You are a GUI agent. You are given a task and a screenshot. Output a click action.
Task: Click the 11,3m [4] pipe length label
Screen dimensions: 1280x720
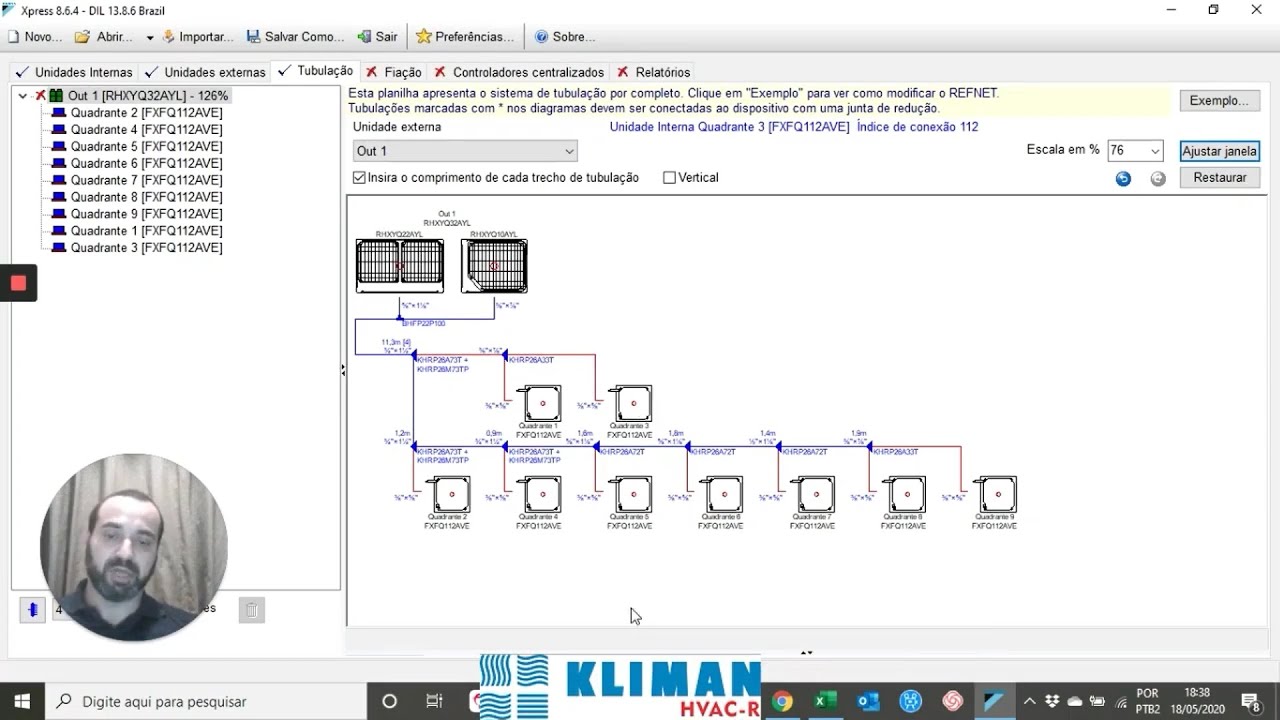(x=396, y=342)
